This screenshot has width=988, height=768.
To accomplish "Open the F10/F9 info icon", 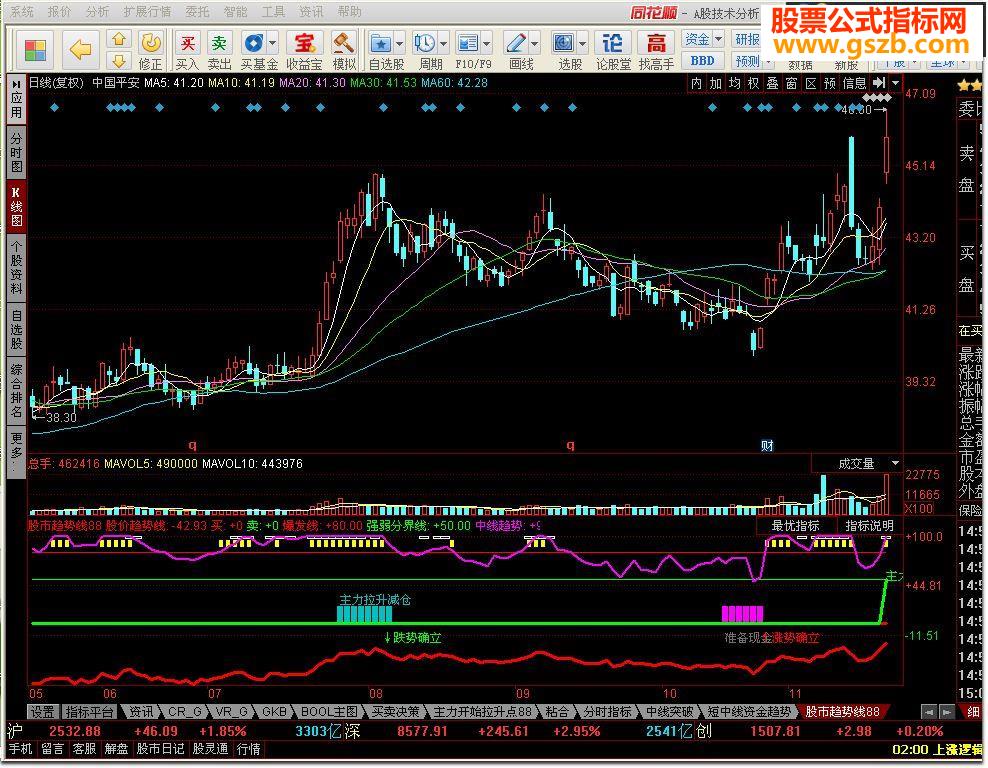I will [468, 43].
